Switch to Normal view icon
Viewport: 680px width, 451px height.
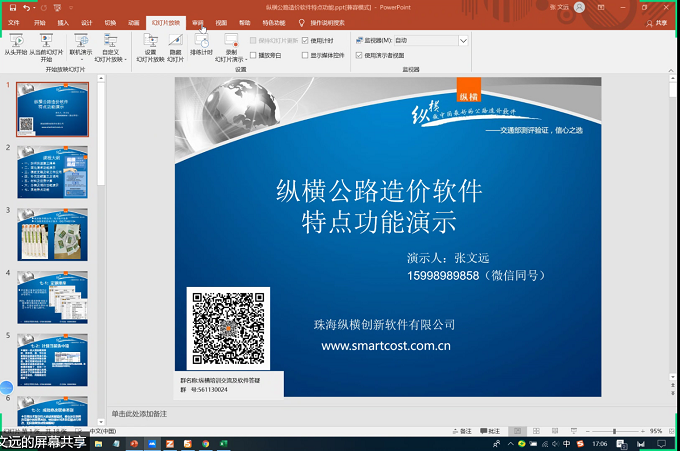pos(517,431)
